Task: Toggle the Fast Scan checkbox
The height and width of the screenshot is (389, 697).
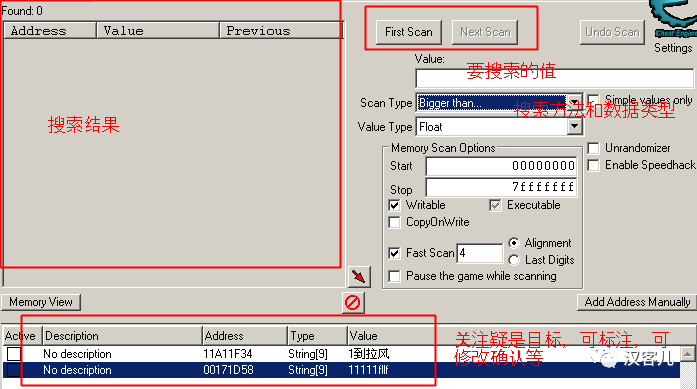Action: [x=394, y=253]
